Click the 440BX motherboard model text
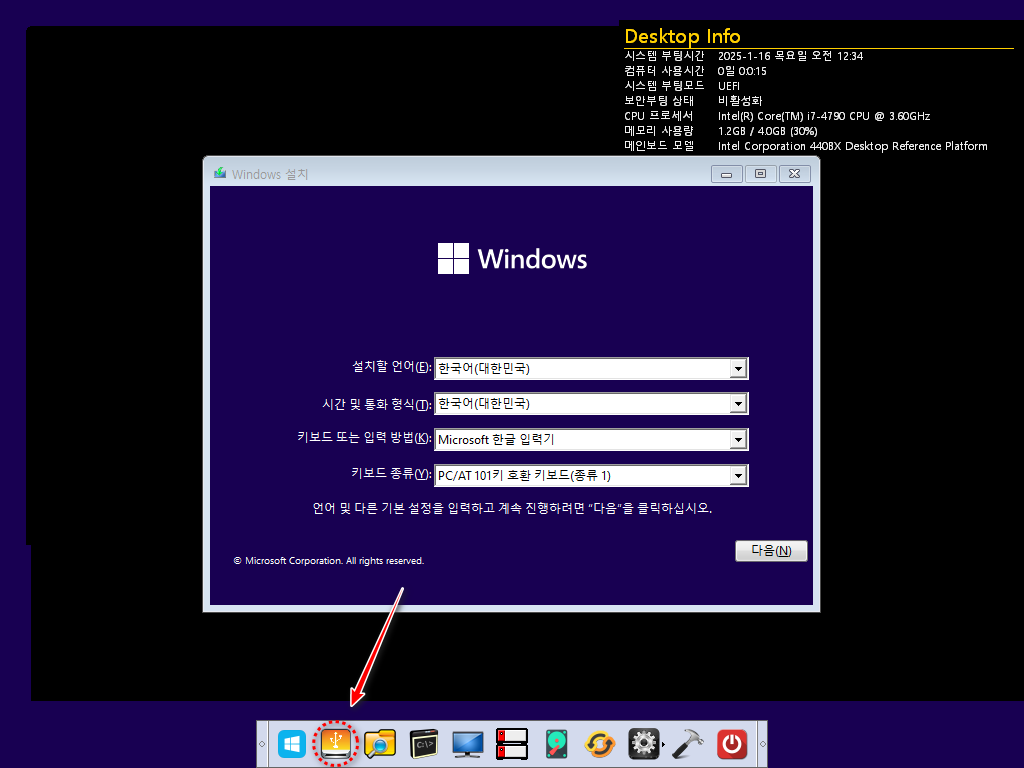Screen dimensions: 1024x768 click(852, 146)
